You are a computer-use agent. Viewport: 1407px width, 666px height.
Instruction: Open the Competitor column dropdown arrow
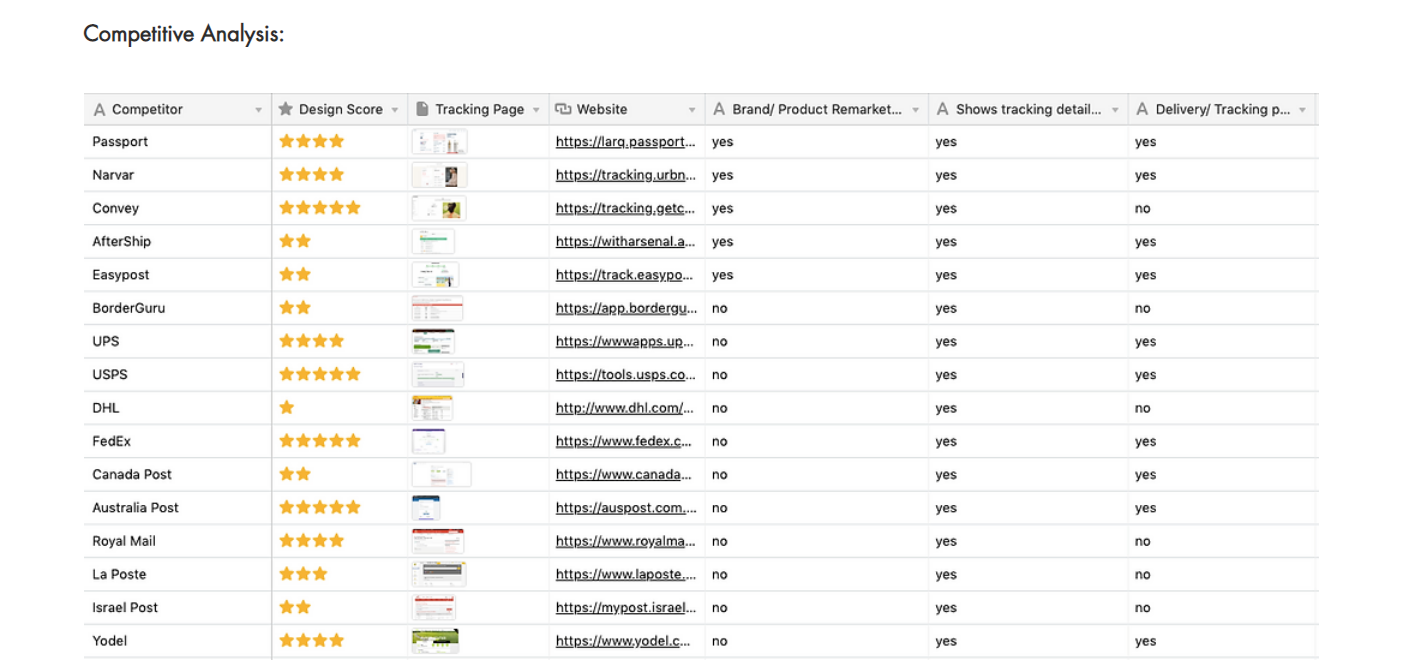[258, 110]
